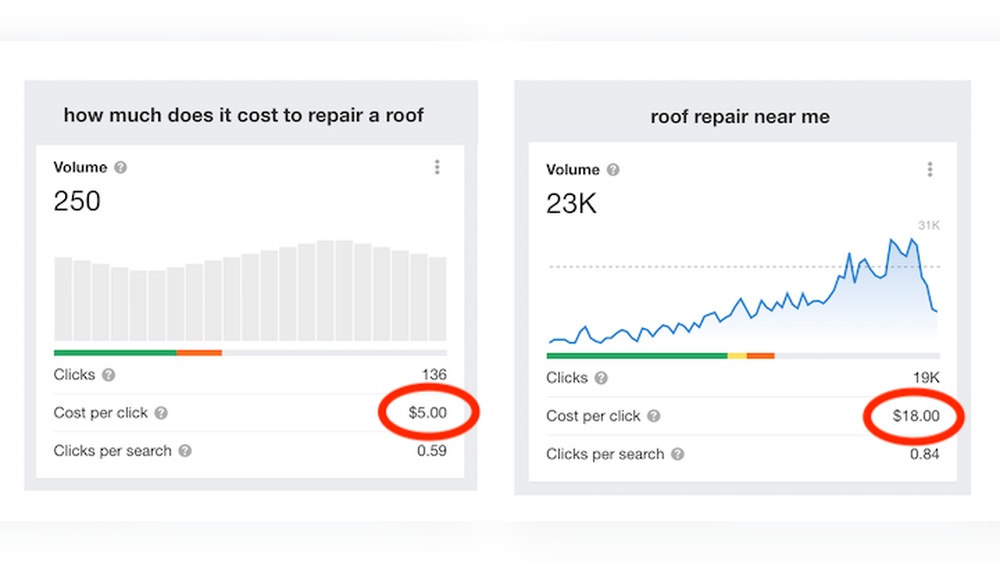
Task: Click the 0.59 clicks per search value
Action: [x=432, y=451]
